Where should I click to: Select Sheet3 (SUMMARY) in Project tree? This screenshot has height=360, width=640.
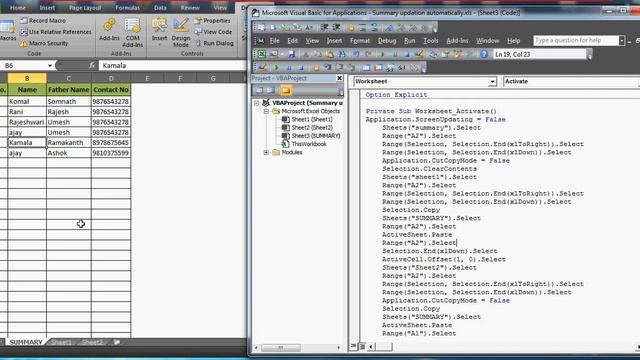[311, 136]
